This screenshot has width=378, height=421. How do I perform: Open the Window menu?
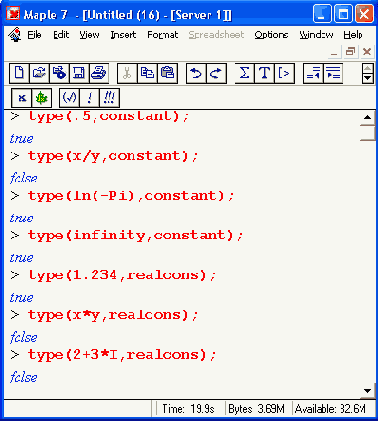[x=316, y=35]
